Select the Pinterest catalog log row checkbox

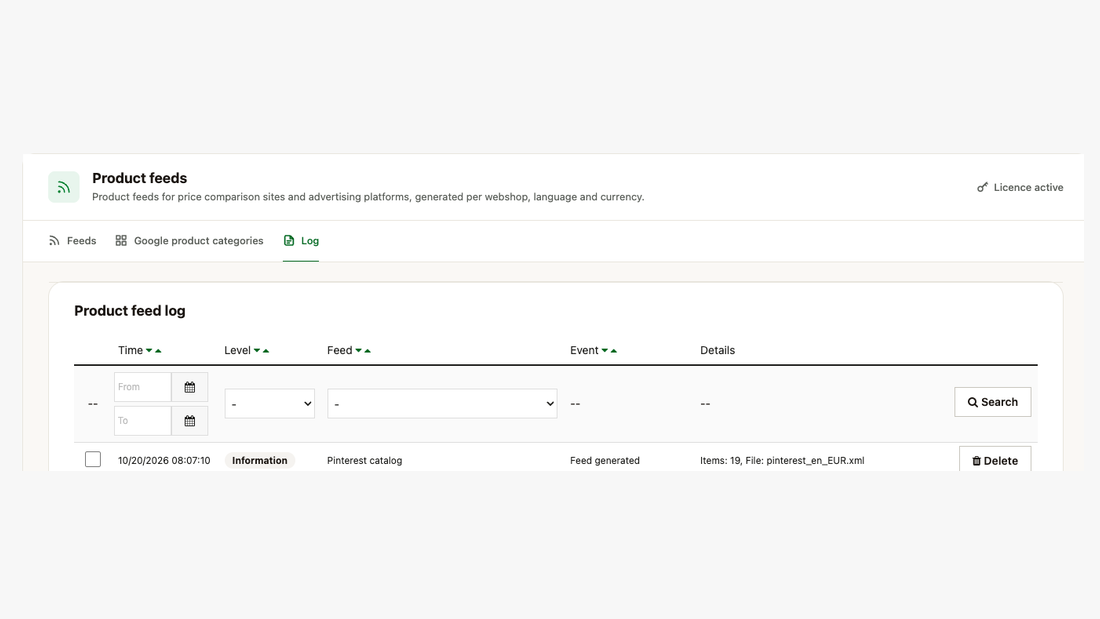(x=93, y=460)
